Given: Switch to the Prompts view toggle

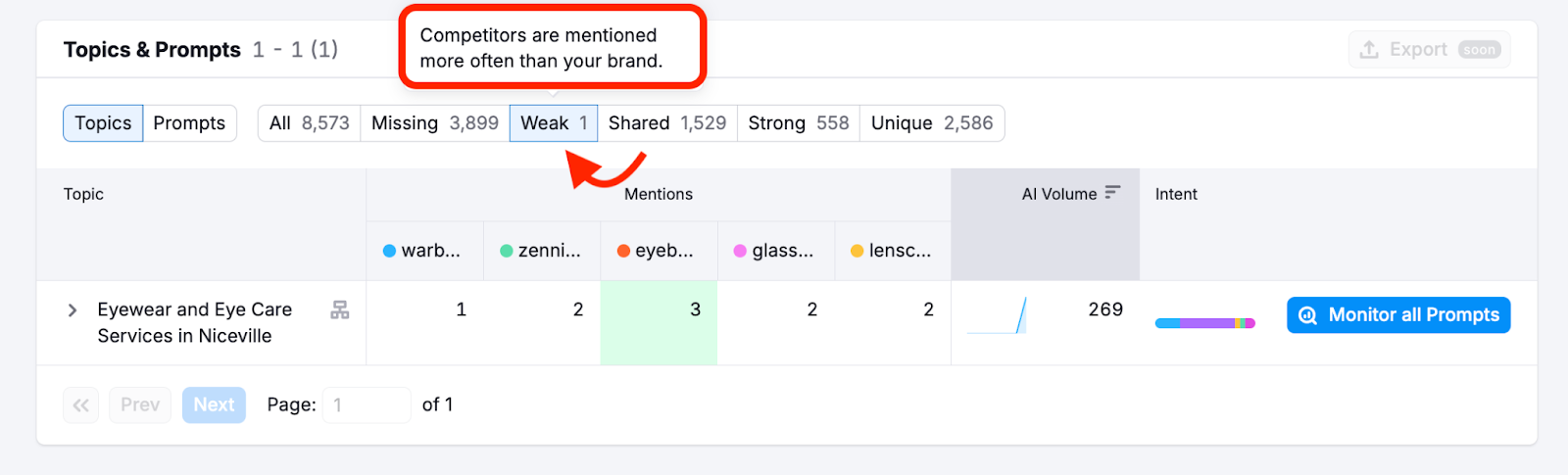Looking at the screenshot, I should click(189, 123).
